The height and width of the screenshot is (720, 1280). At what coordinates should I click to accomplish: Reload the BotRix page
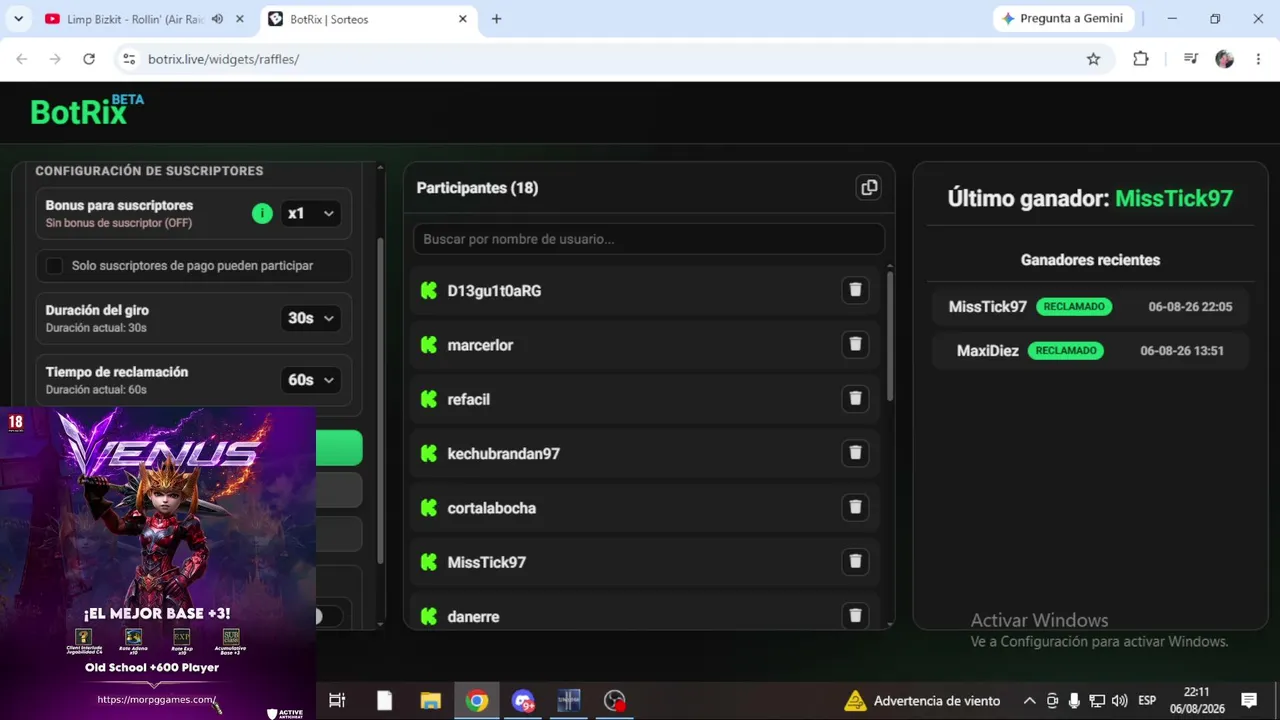(89, 59)
